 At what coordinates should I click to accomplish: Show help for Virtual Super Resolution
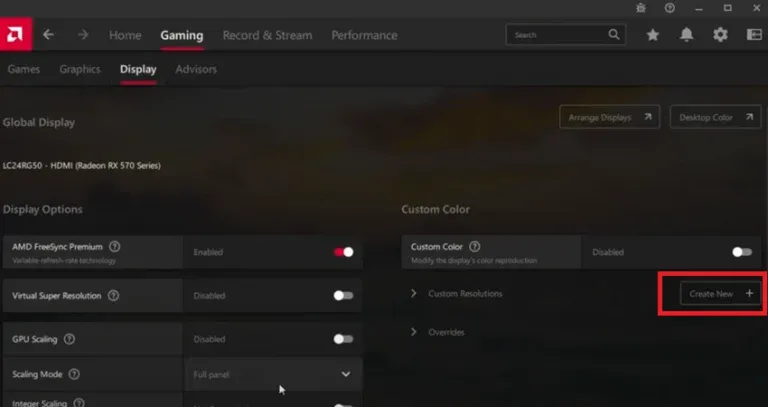click(x=113, y=295)
